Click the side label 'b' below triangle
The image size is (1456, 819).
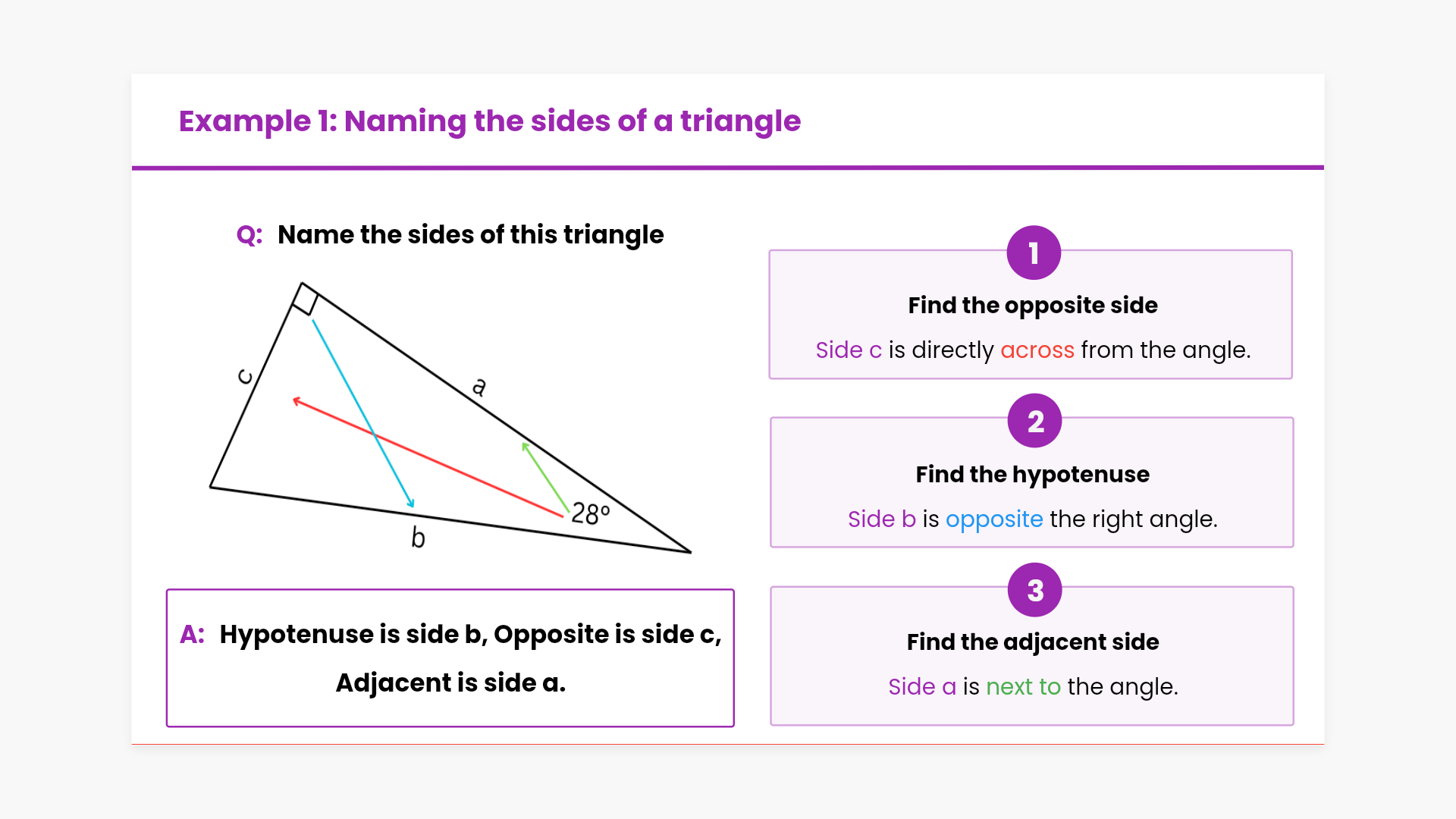[418, 537]
